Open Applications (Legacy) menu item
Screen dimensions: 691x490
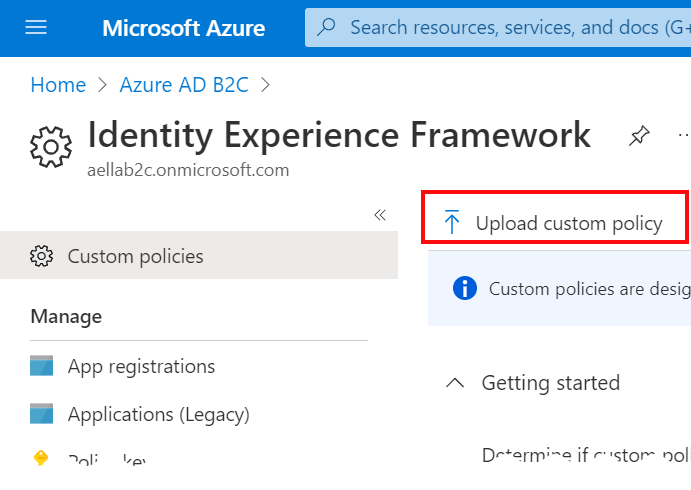click(x=158, y=414)
